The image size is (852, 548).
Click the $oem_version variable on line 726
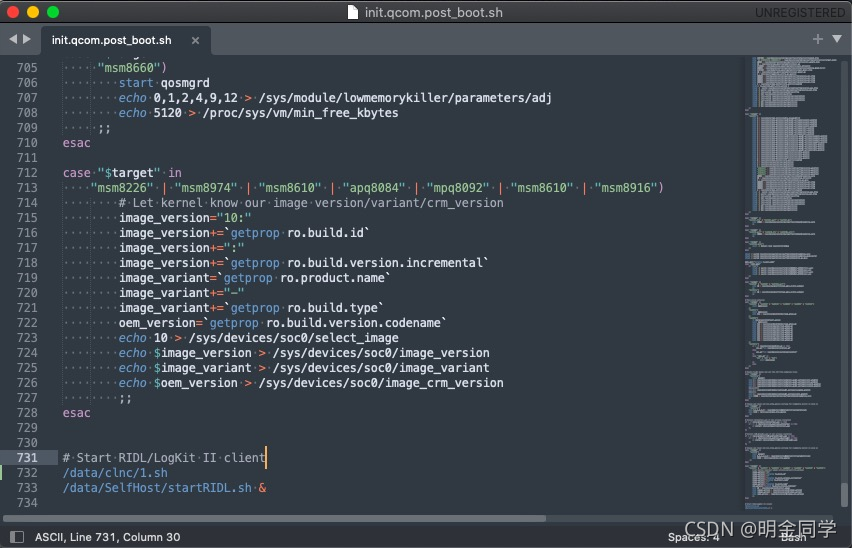[196, 383]
